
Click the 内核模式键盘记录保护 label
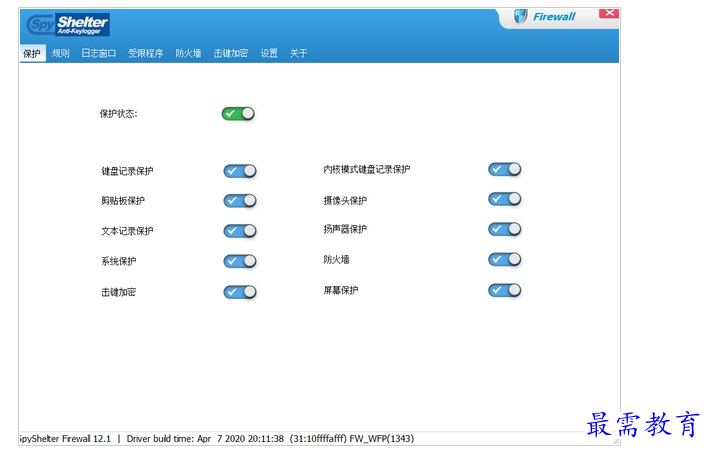point(367,169)
